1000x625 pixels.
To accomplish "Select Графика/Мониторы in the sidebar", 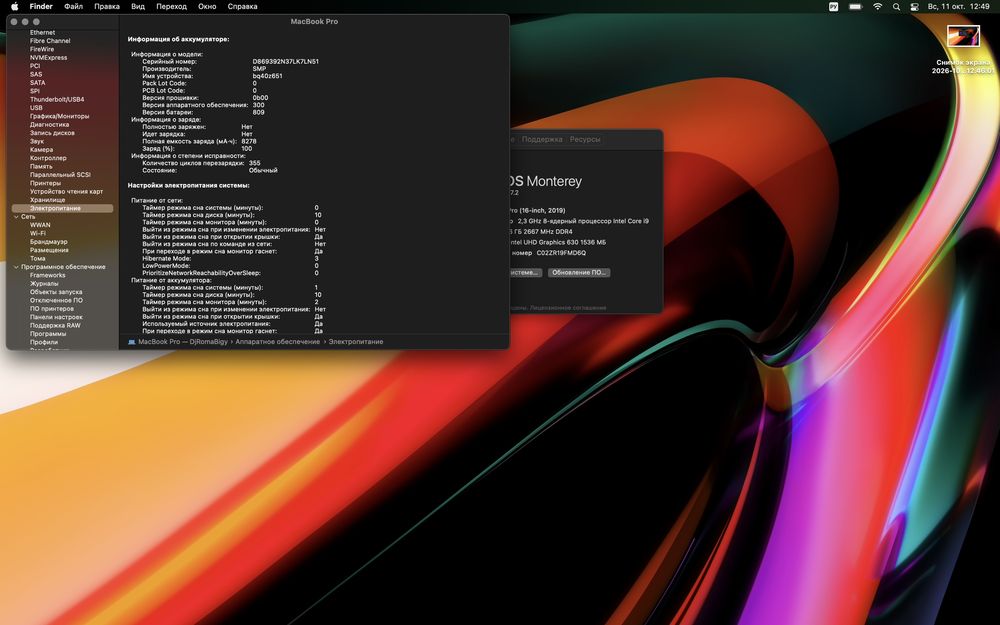I will click(x=59, y=116).
